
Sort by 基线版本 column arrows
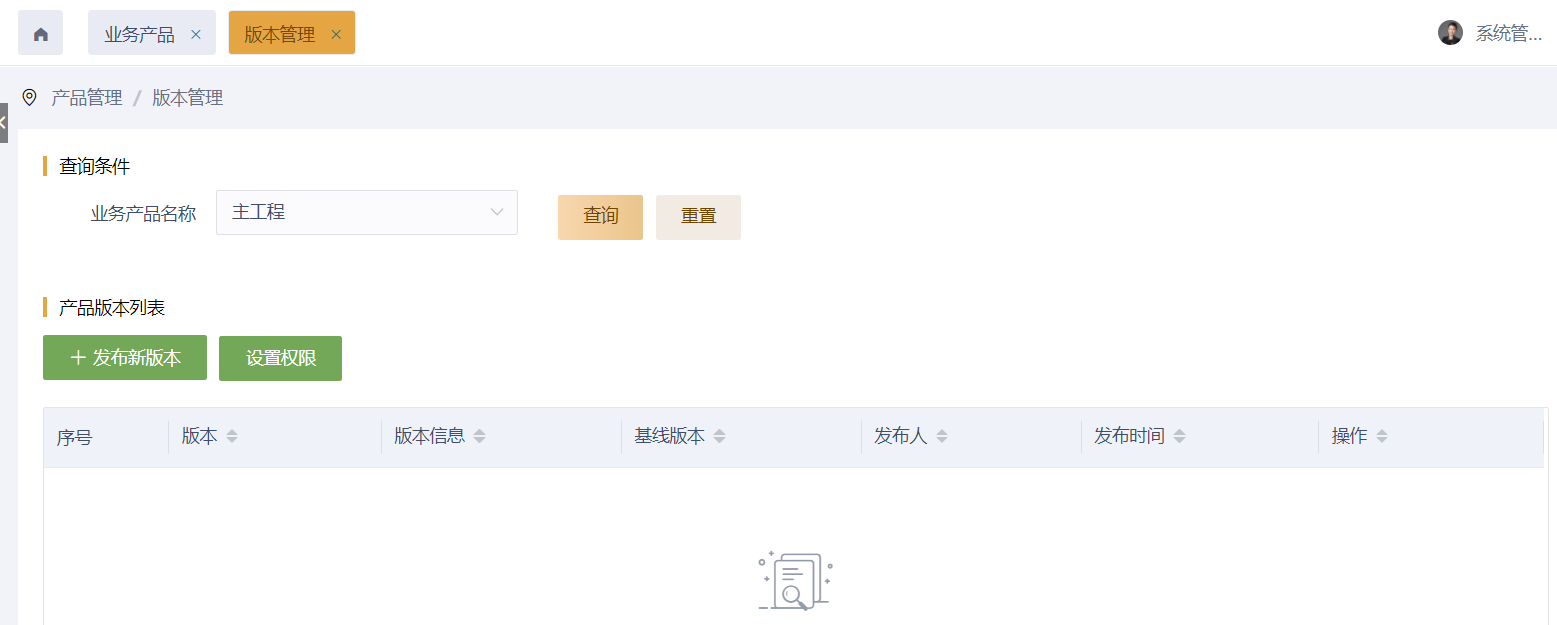pos(720,437)
